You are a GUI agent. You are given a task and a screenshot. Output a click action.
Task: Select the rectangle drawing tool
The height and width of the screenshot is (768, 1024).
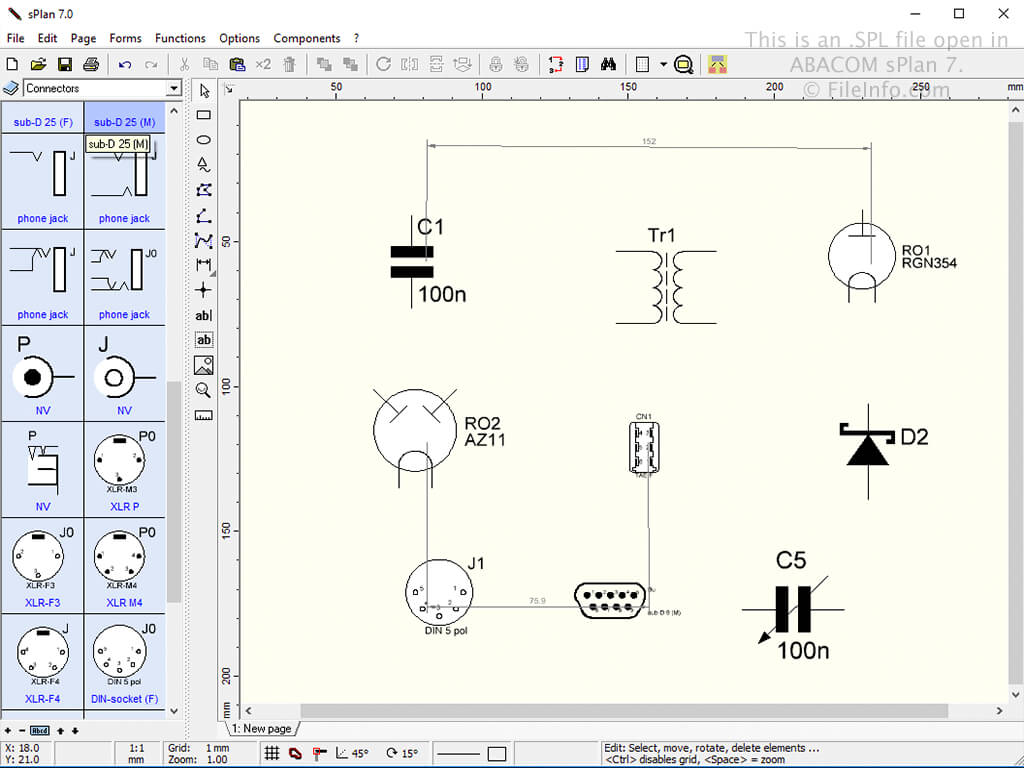[203, 115]
